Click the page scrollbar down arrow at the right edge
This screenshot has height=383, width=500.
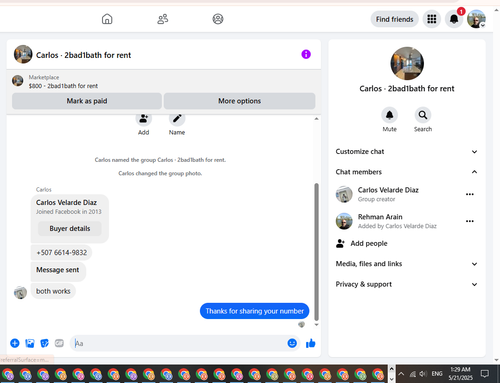click(497, 360)
